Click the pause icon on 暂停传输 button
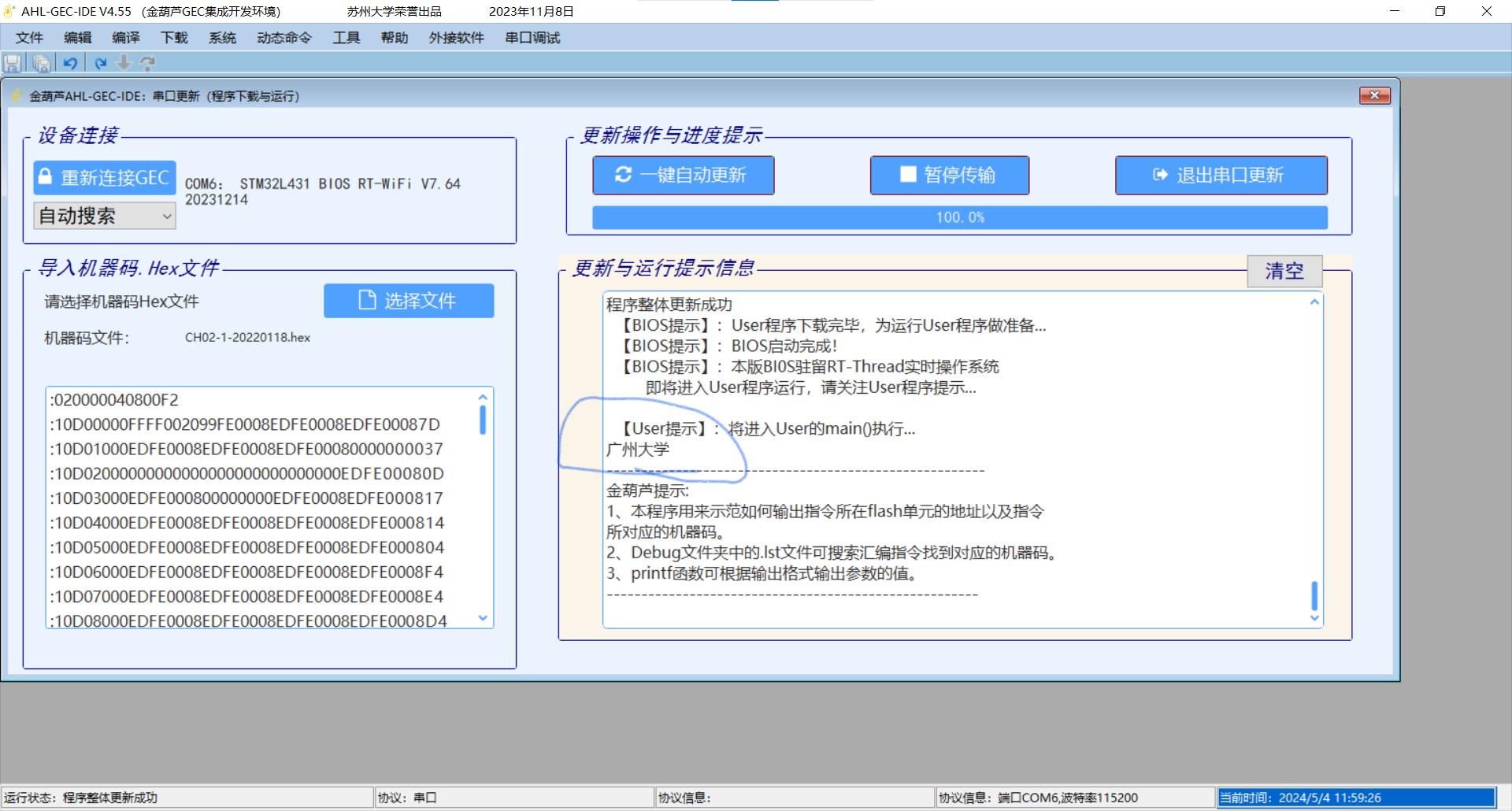This screenshot has height=811, width=1512. click(906, 175)
